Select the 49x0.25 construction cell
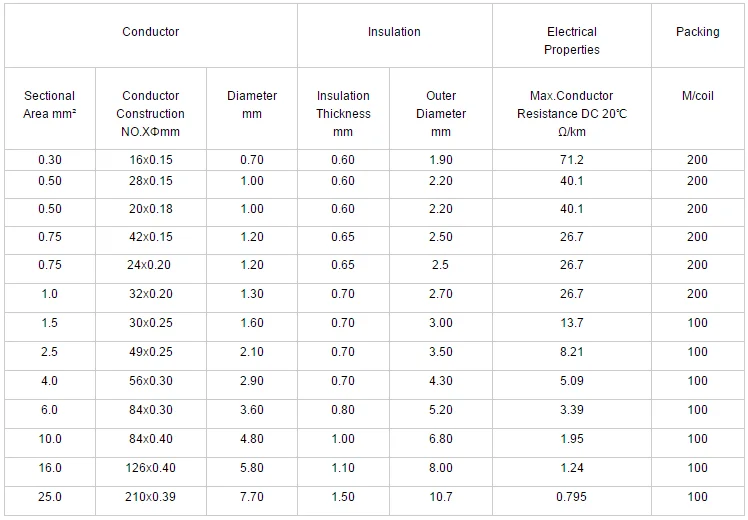Image resolution: width=748 pixels, height=520 pixels. (x=151, y=352)
